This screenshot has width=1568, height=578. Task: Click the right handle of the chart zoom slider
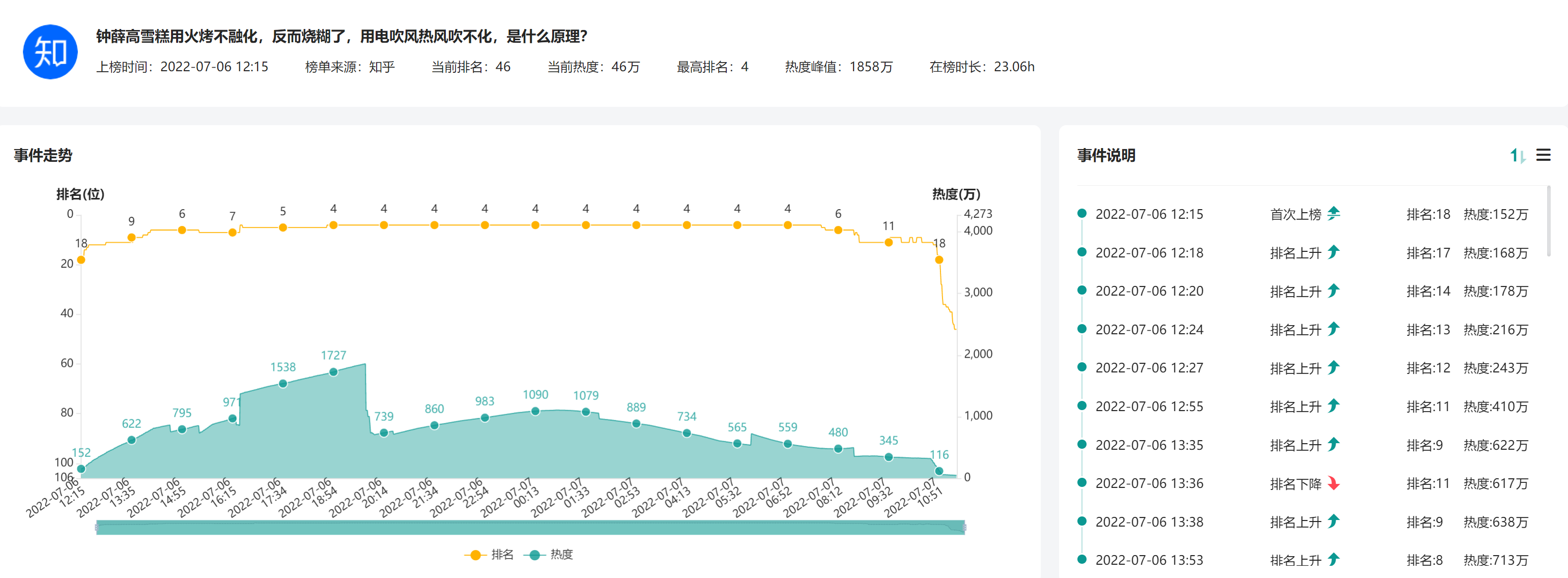click(965, 527)
